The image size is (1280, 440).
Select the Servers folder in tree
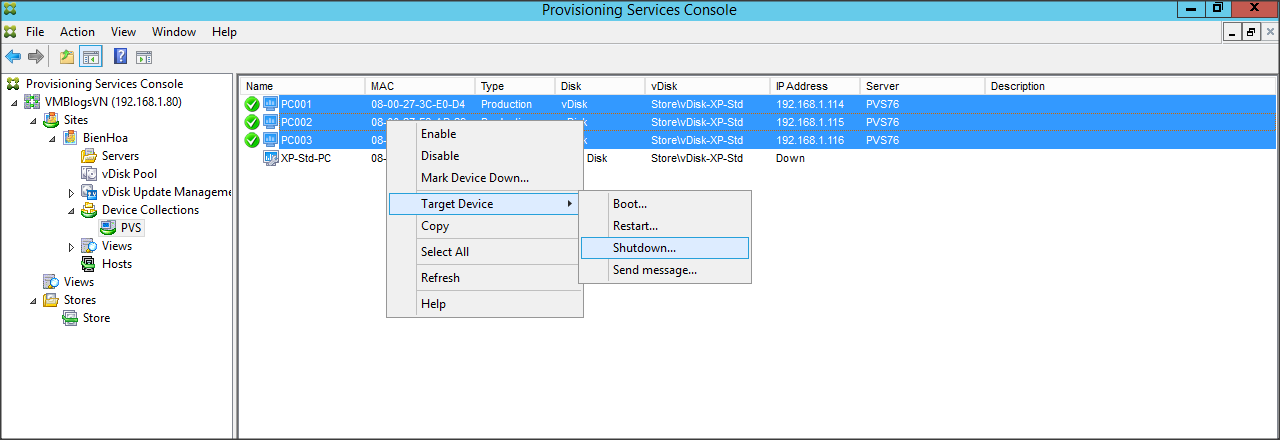(120, 156)
